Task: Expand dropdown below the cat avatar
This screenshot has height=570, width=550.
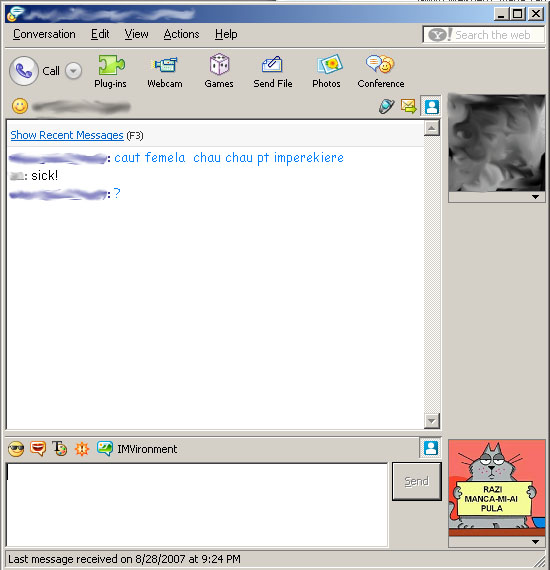Action: [x=535, y=542]
